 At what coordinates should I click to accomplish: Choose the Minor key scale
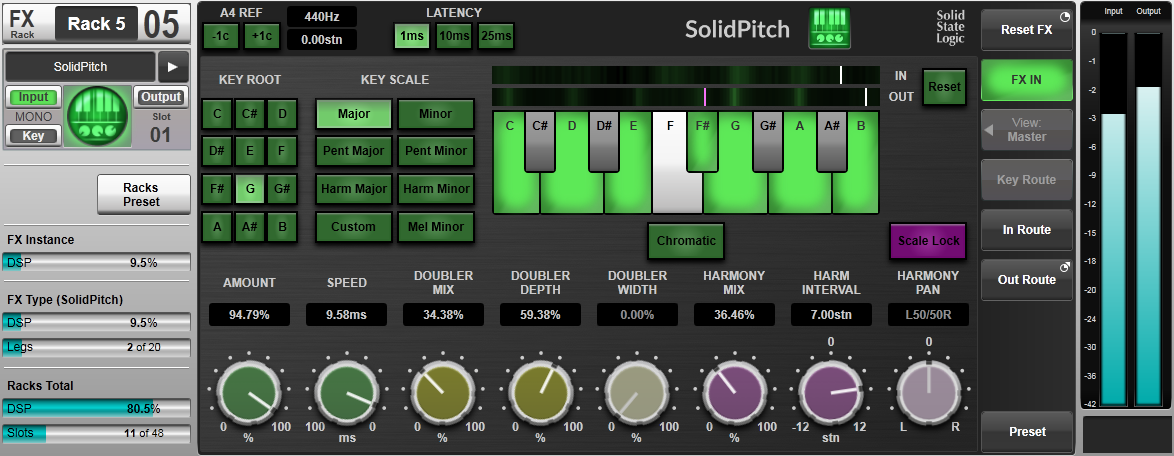pyautogui.click(x=436, y=115)
